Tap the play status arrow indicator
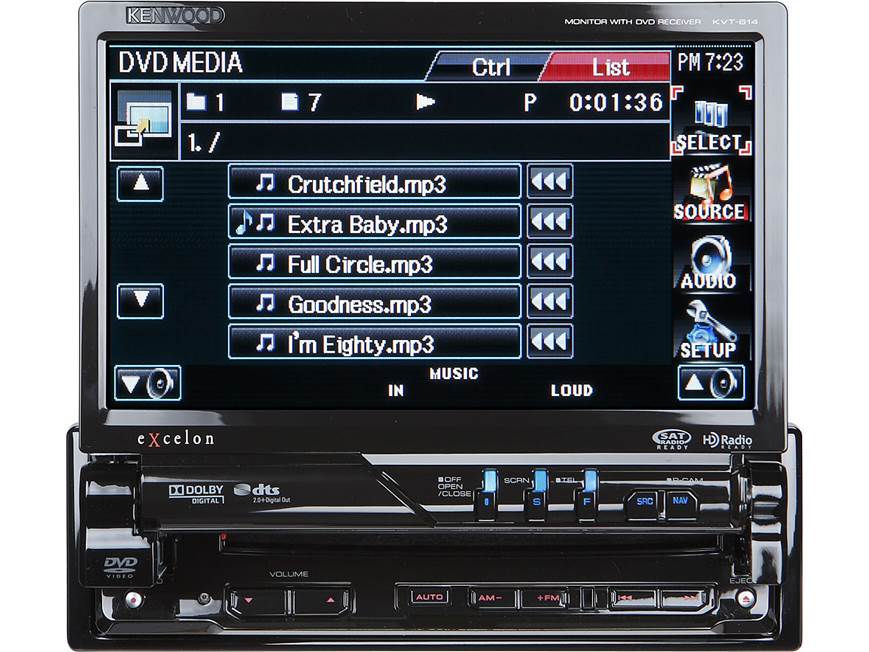The width and height of the screenshot is (869, 652). [425, 102]
